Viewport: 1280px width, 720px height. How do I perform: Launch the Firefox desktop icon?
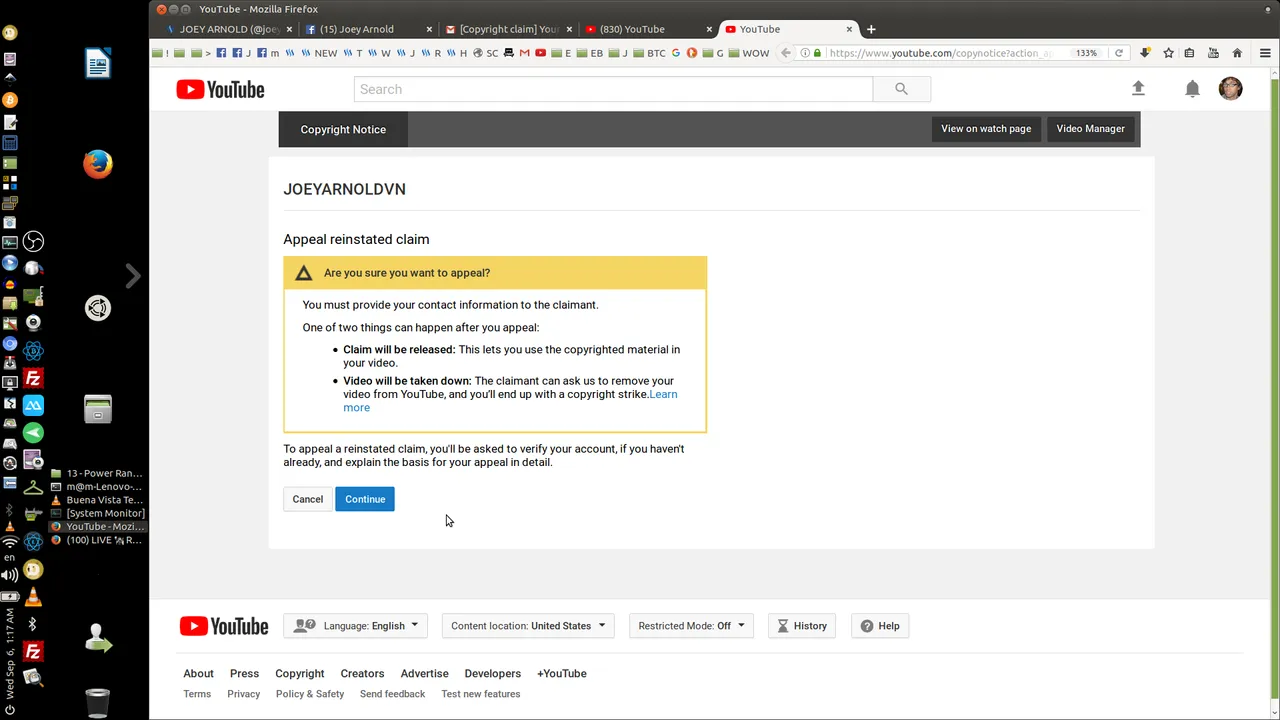pos(98,164)
